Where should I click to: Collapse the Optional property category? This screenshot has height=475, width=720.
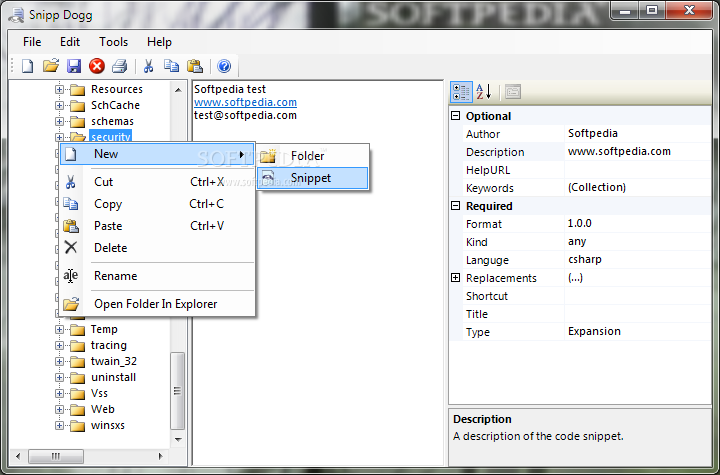click(456, 116)
